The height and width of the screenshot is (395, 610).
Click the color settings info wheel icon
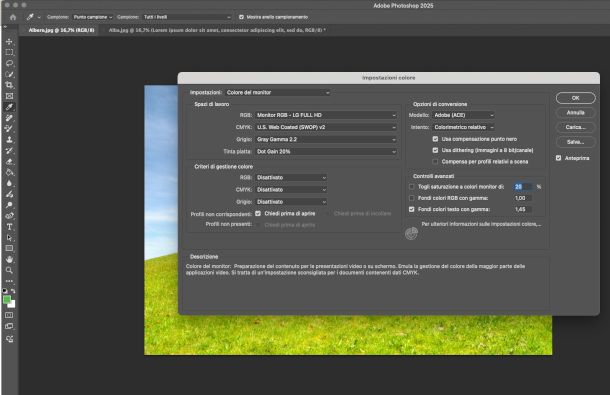(411, 233)
